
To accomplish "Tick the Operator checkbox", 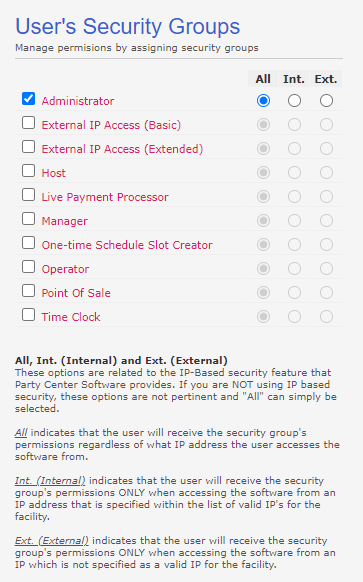I will (29, 267).
